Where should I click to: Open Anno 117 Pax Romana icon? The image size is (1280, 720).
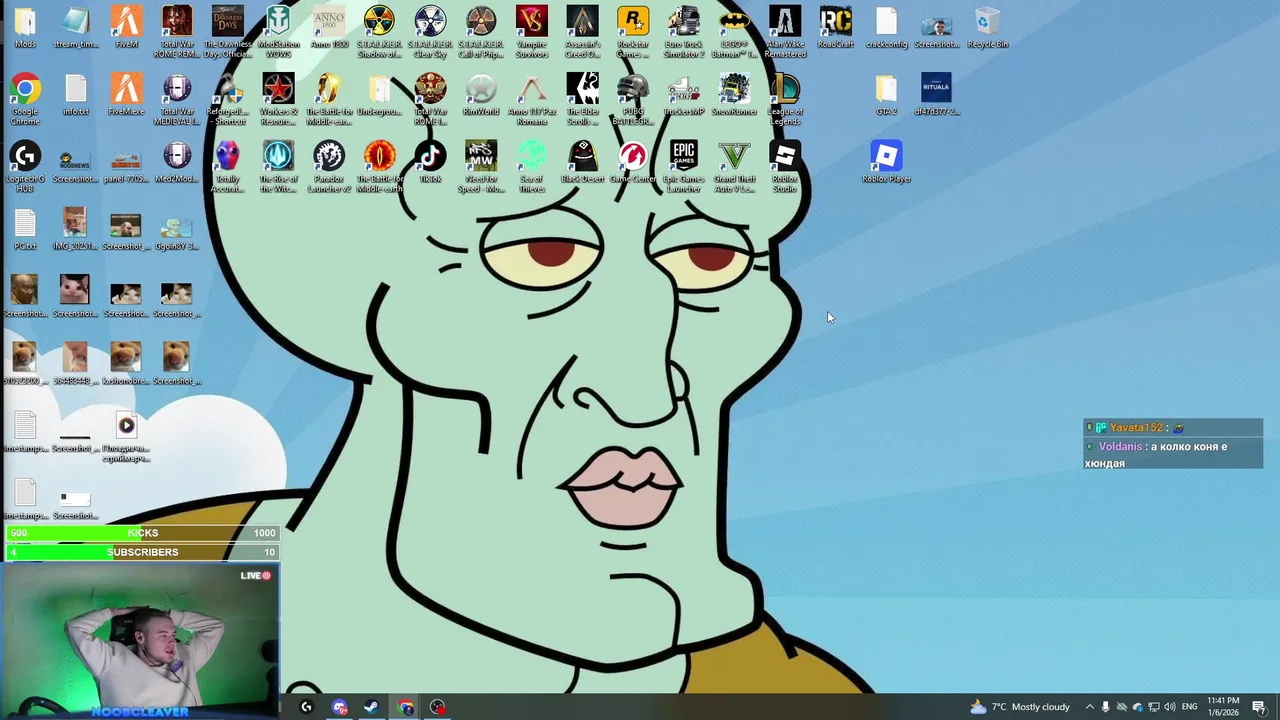point(532,99)
